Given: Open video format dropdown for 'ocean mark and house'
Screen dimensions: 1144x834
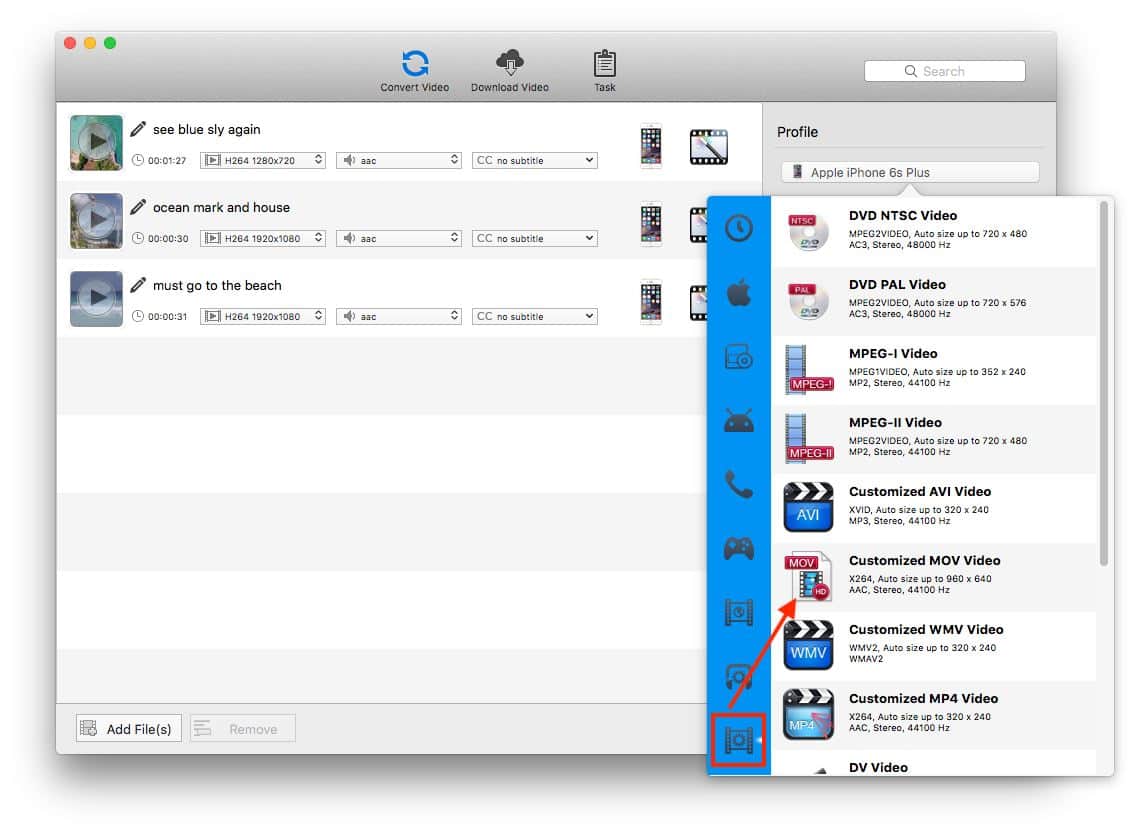Looking at the screenshot, I should click(263, 238).
